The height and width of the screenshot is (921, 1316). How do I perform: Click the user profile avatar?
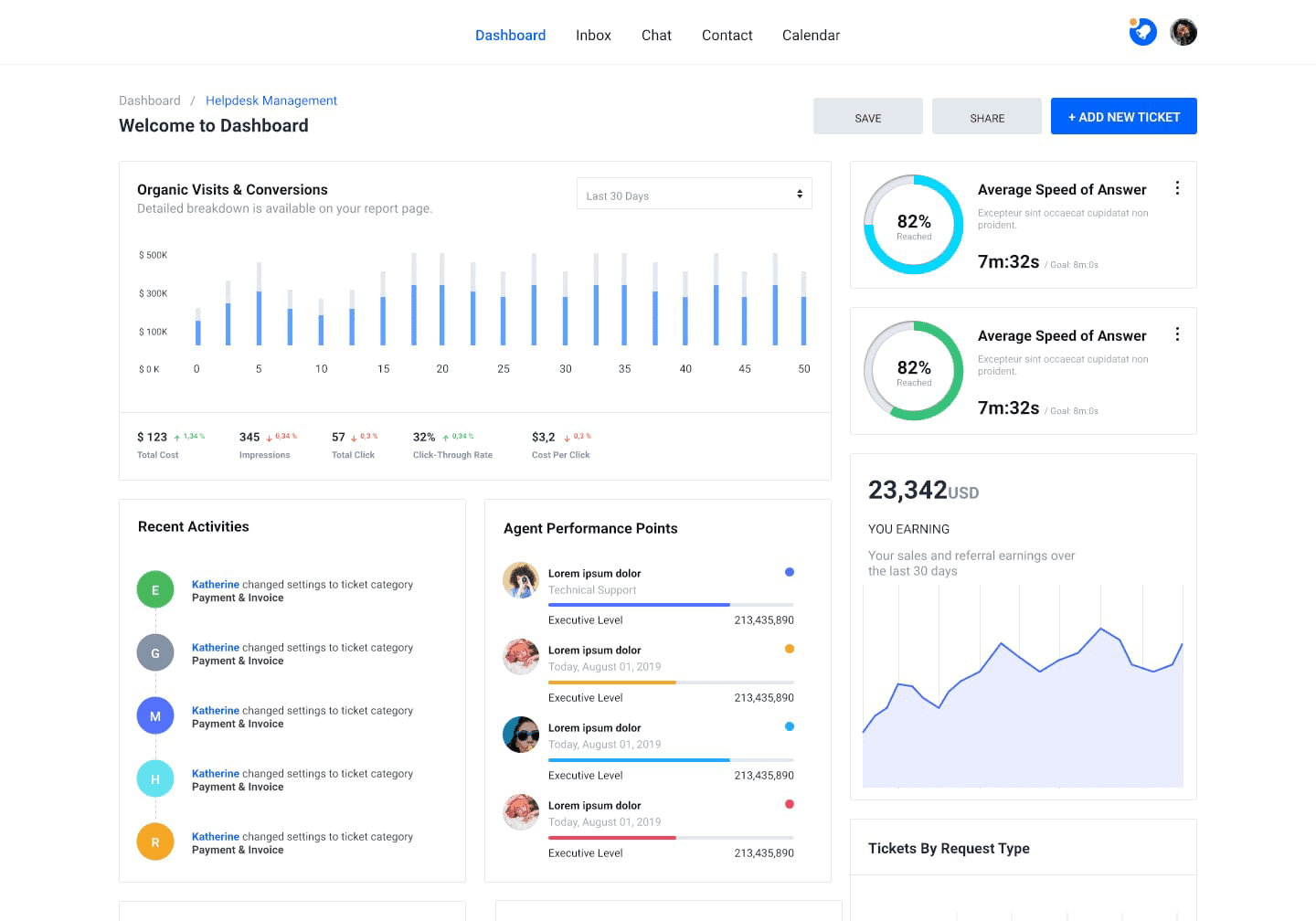click(1183, 31)
